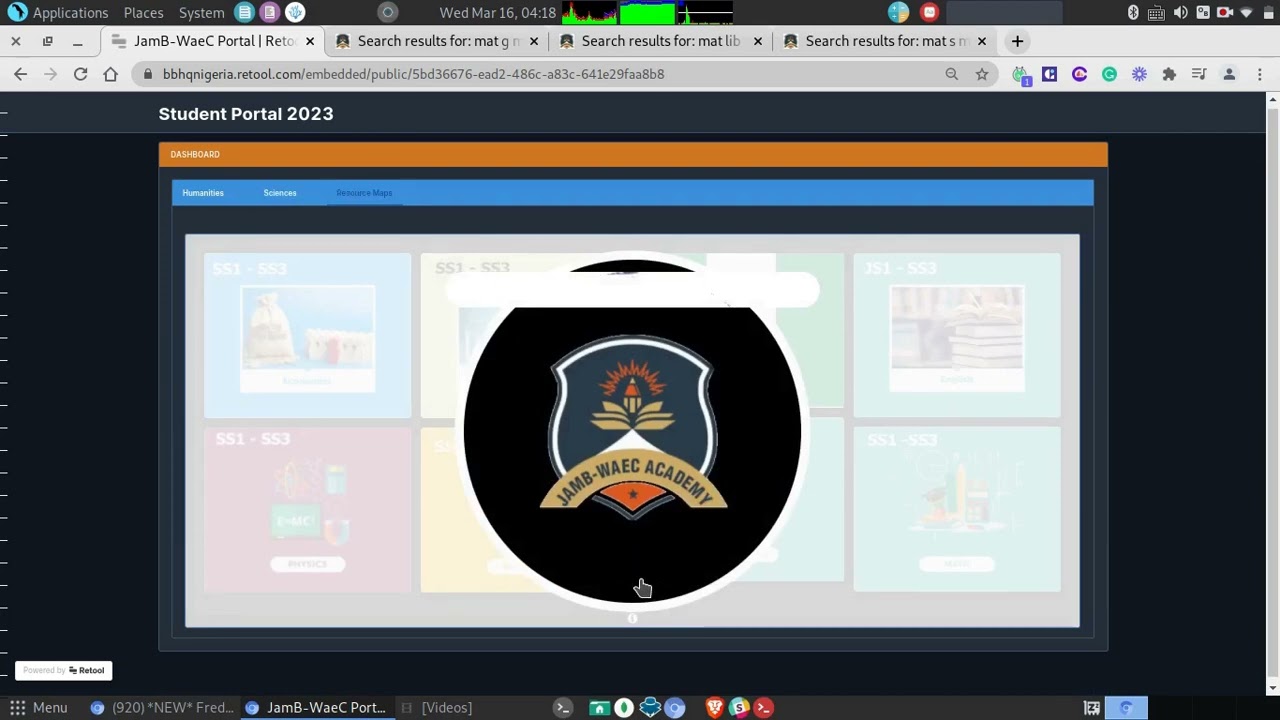Screen dimensions: 1280x720
Task: Click the Student Portal 2023 heading
Action: coord(246,114)
